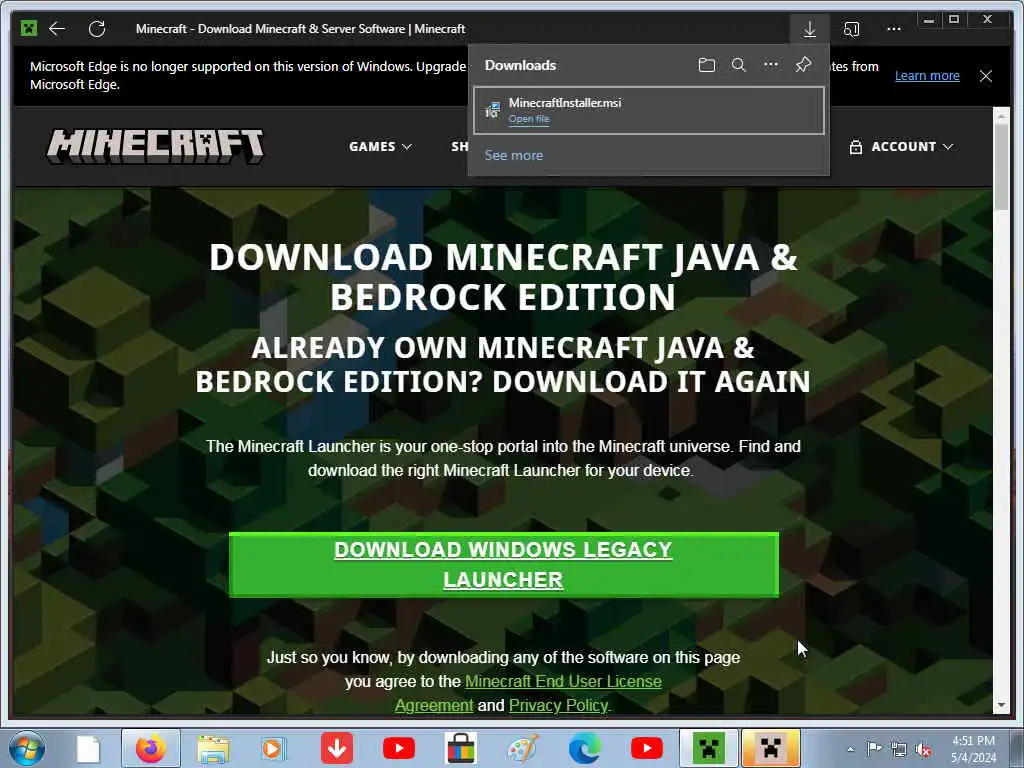Viewport: 1024px width, 768px height.
Task: Open the second YouTube icon beside Edge
Action: 647,748
